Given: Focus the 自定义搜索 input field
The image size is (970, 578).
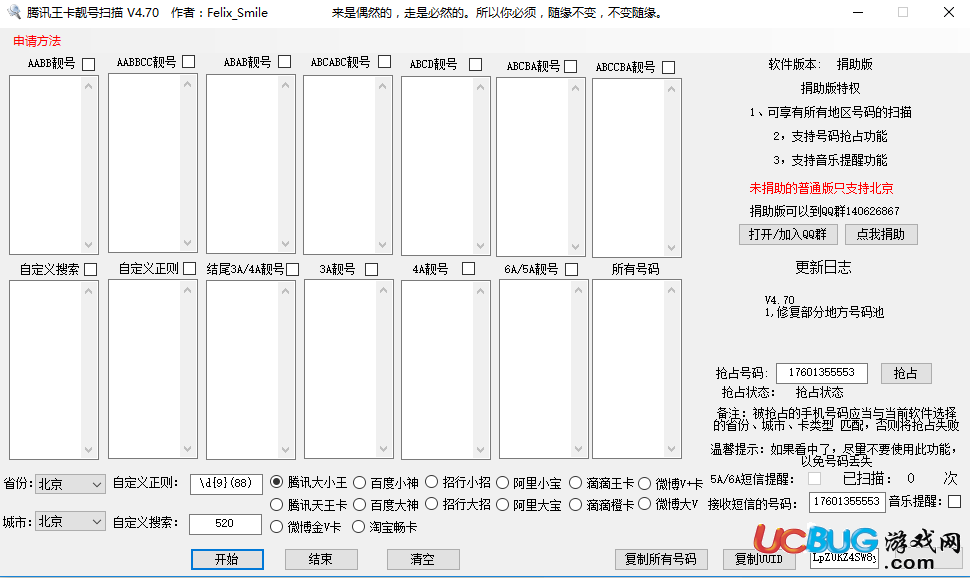Looking at the screenshot, I should 225,524.
